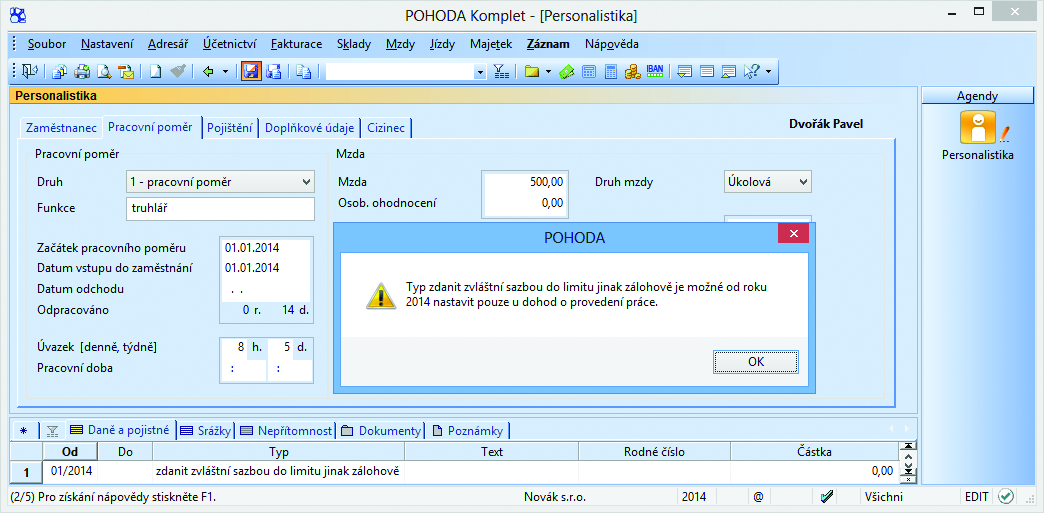Switch to the Pojištění tab

point(230,128)
